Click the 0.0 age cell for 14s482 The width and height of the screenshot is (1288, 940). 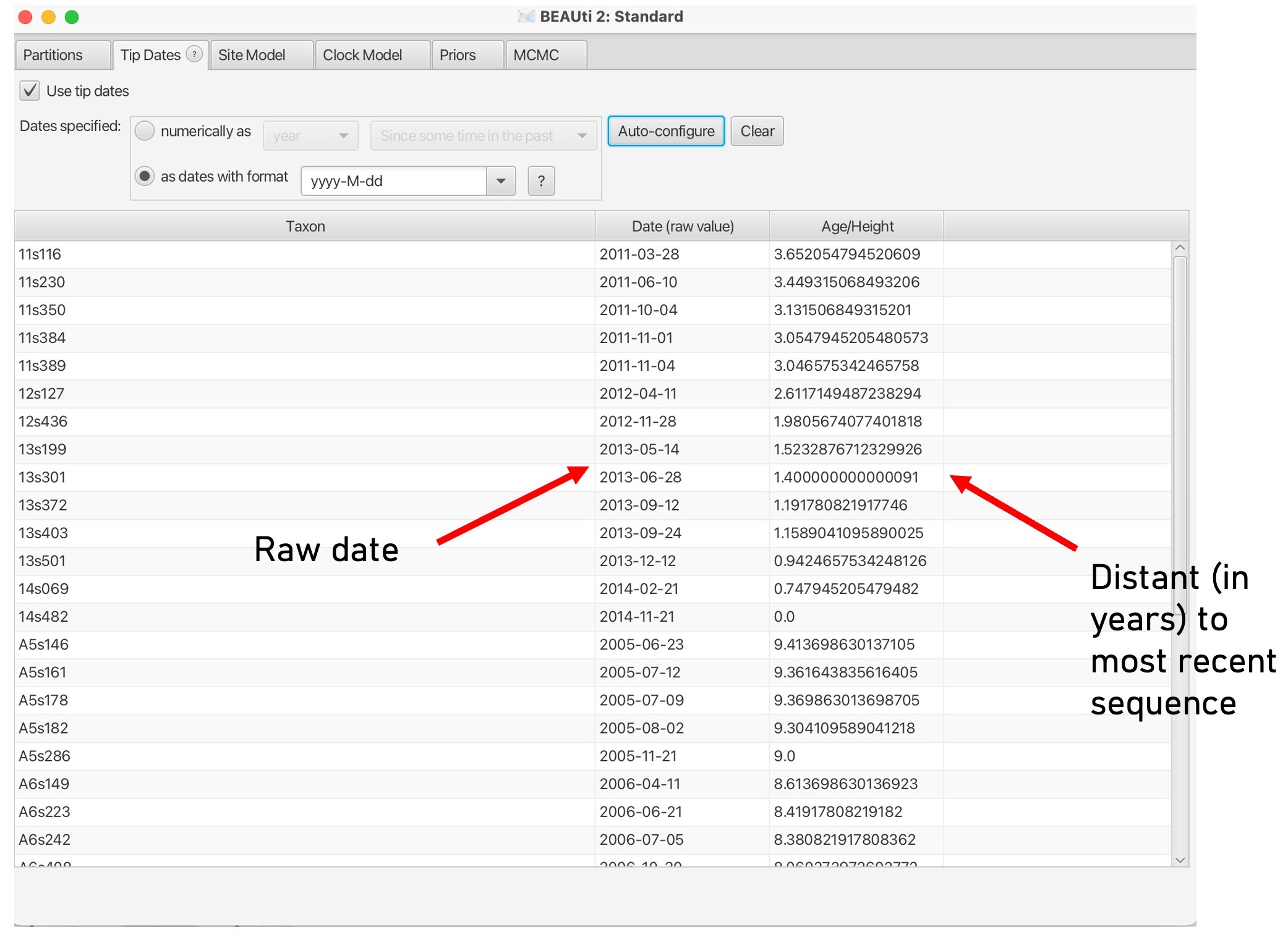point(857,617)
